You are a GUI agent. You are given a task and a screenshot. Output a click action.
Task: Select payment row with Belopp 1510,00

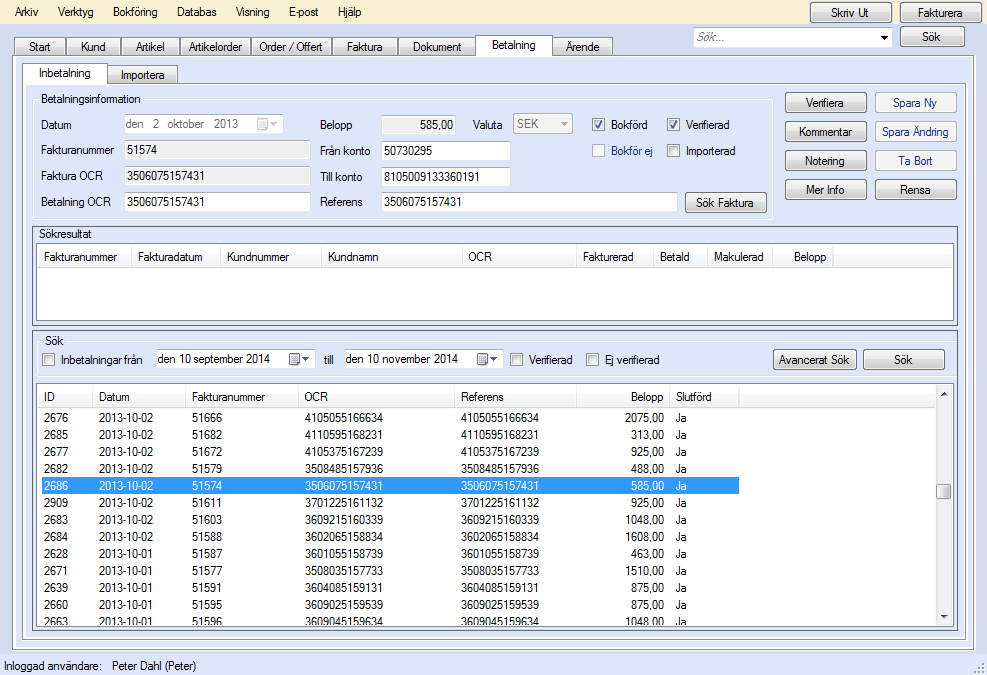tap(390, 571)
